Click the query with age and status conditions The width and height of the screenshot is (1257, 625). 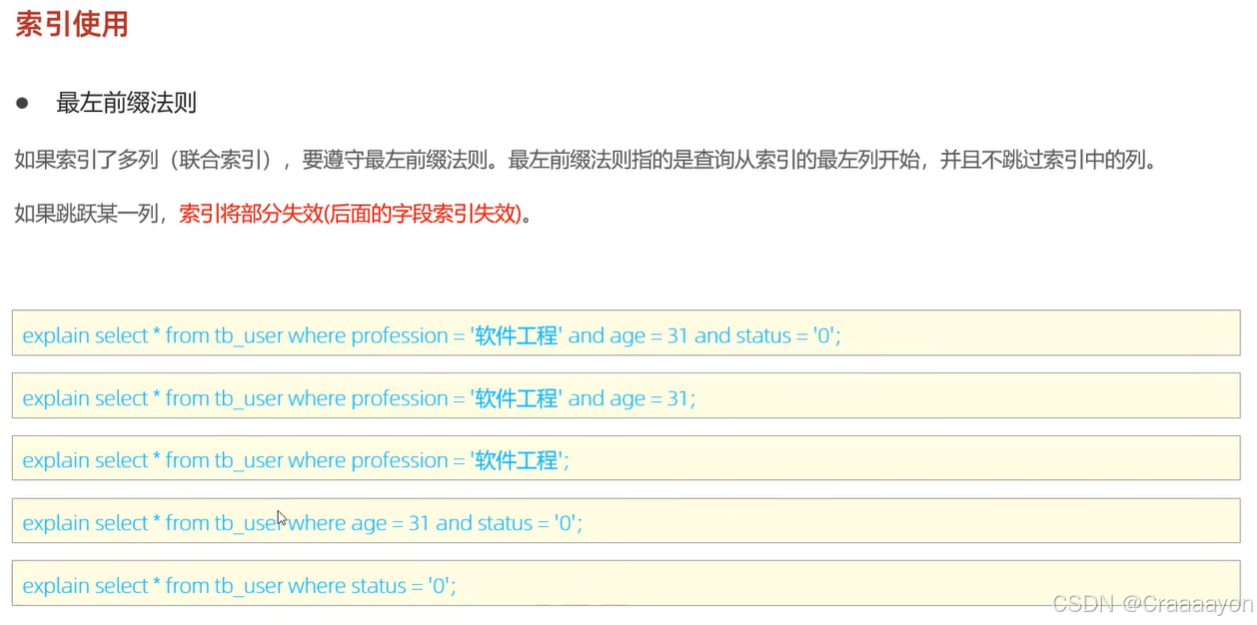coord(300,522)
